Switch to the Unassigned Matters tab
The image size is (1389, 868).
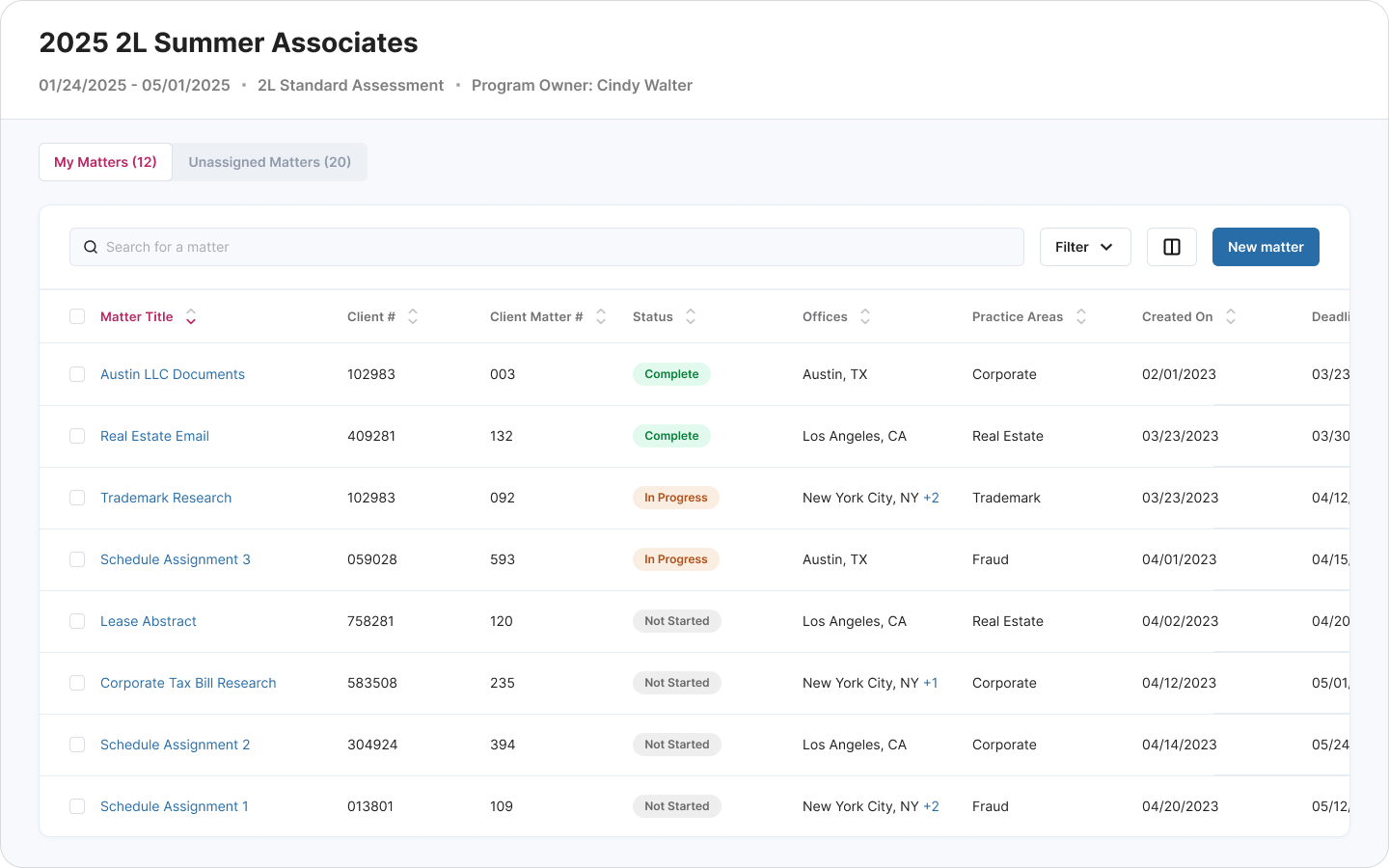pyautogui.click(x=269, y=162)
